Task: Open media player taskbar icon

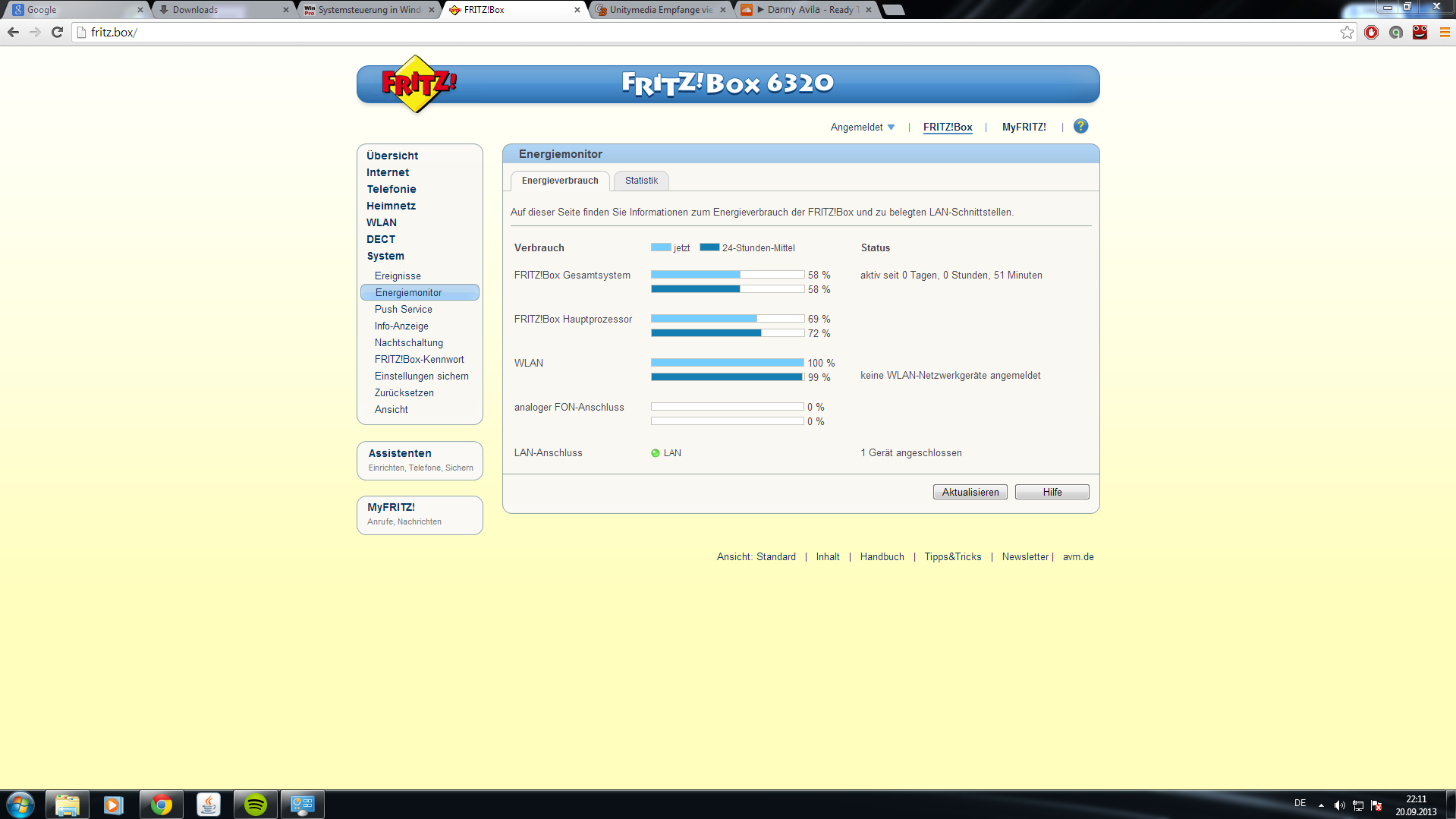Action: (x=114, y=805)
